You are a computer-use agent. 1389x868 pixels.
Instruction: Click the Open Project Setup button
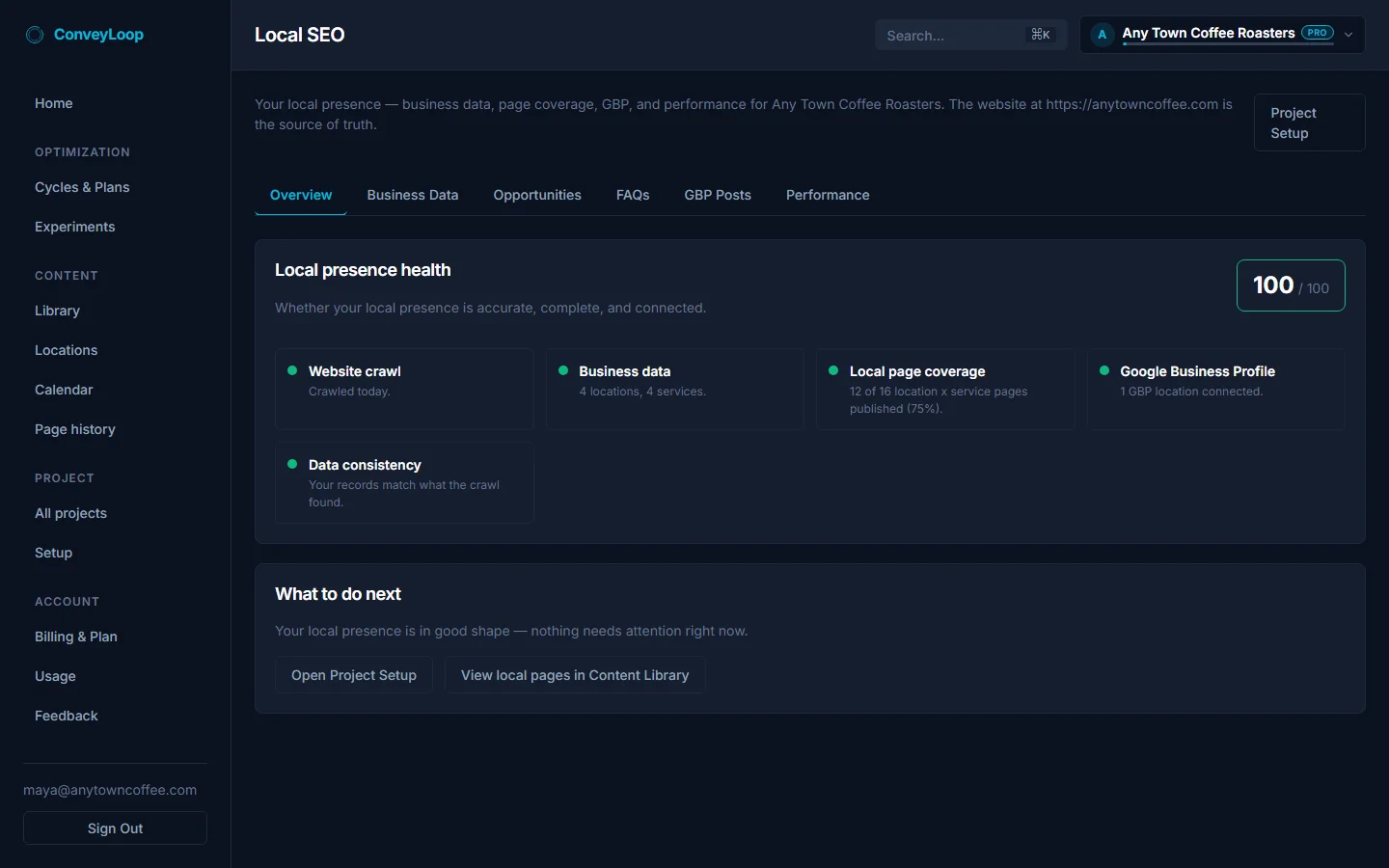coord(354,675)
